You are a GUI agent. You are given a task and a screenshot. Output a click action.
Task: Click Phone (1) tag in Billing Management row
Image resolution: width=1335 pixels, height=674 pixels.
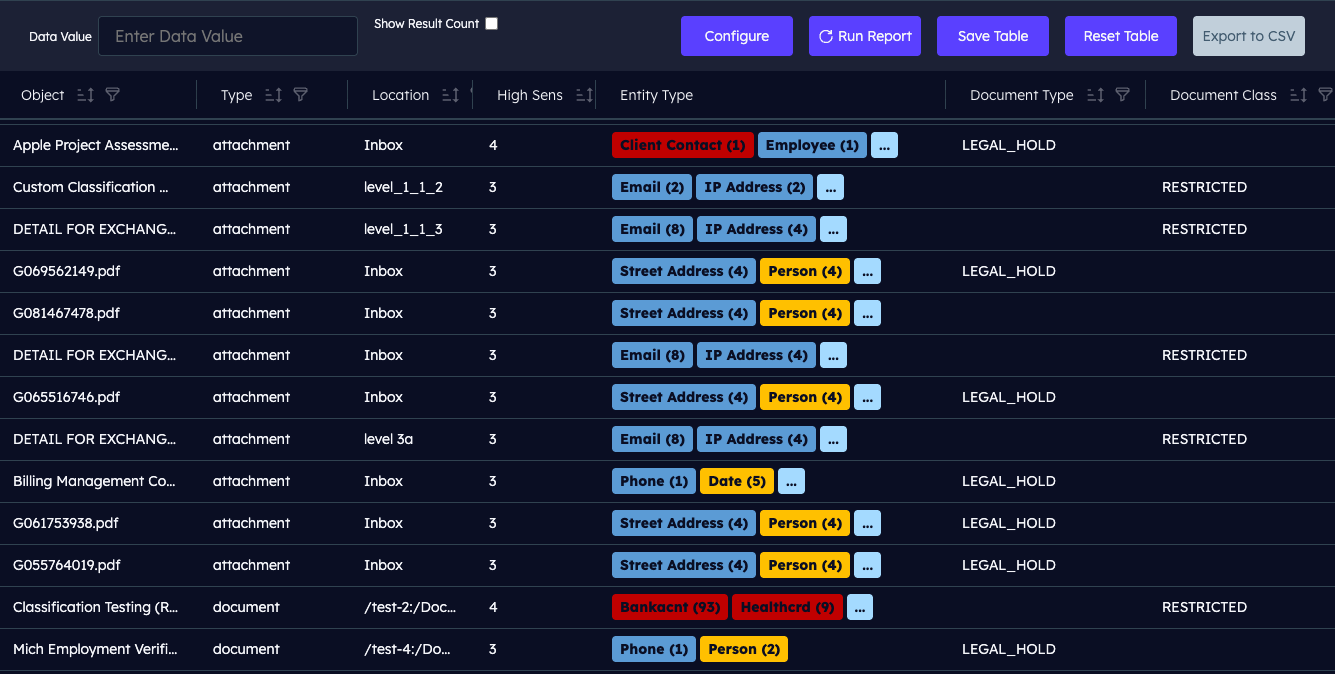point(654,481)
